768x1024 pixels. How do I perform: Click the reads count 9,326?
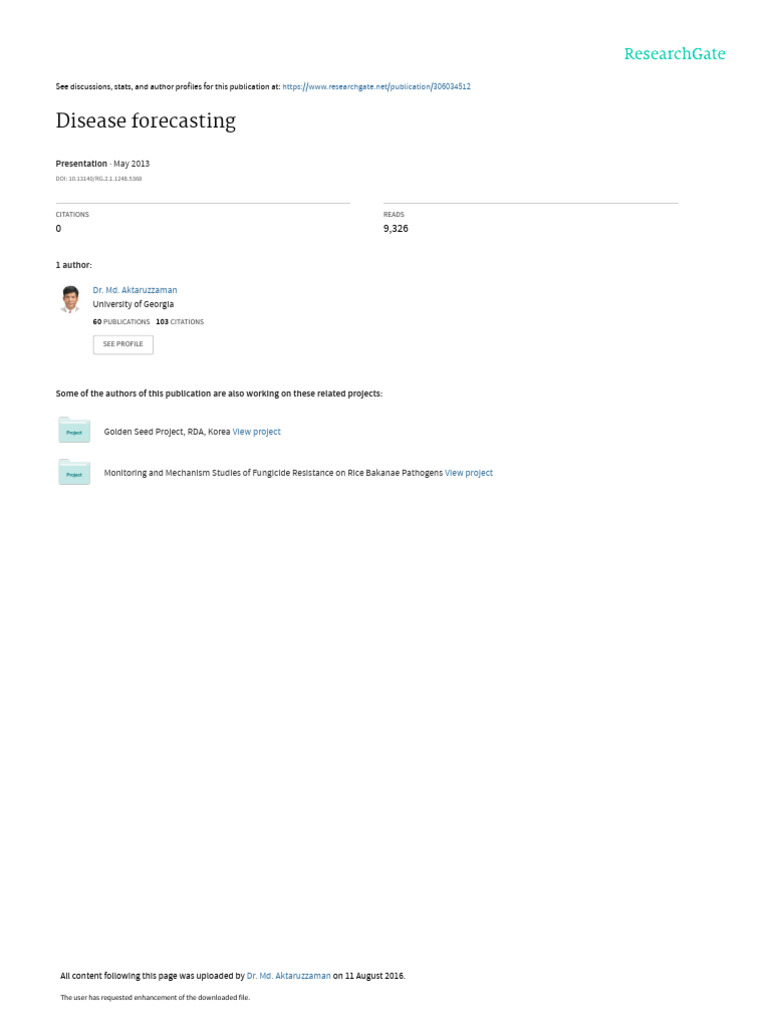396,229
